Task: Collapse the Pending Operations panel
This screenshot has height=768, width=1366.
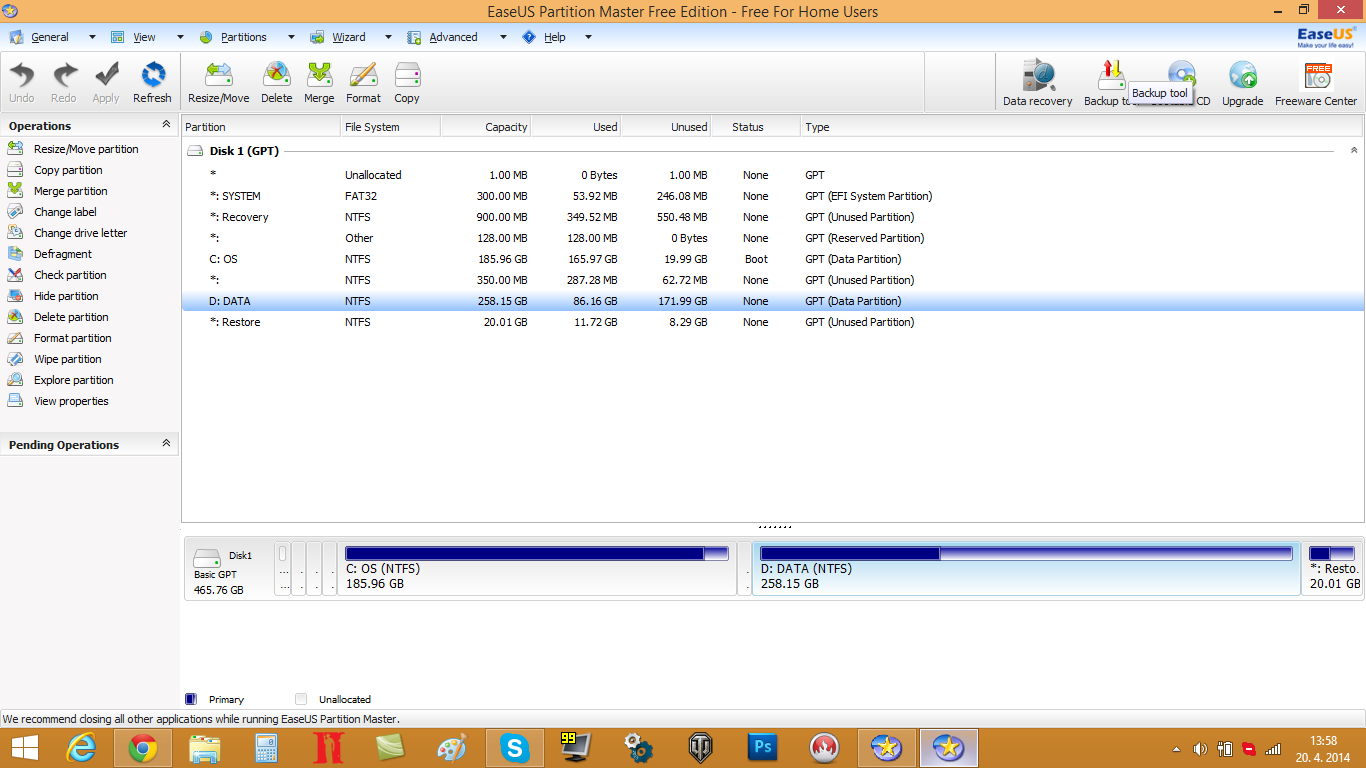Action: 166,444
